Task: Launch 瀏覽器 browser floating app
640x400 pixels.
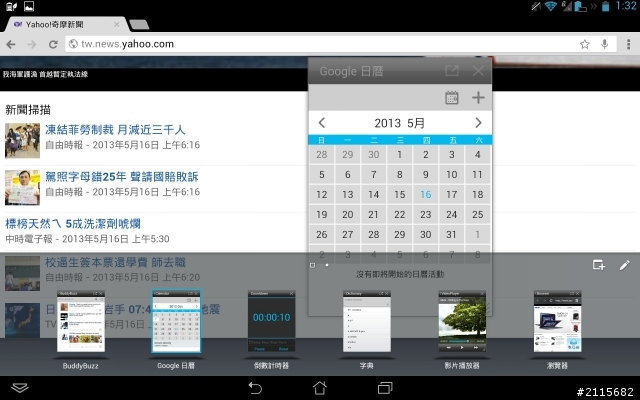Action: (557, 322)
